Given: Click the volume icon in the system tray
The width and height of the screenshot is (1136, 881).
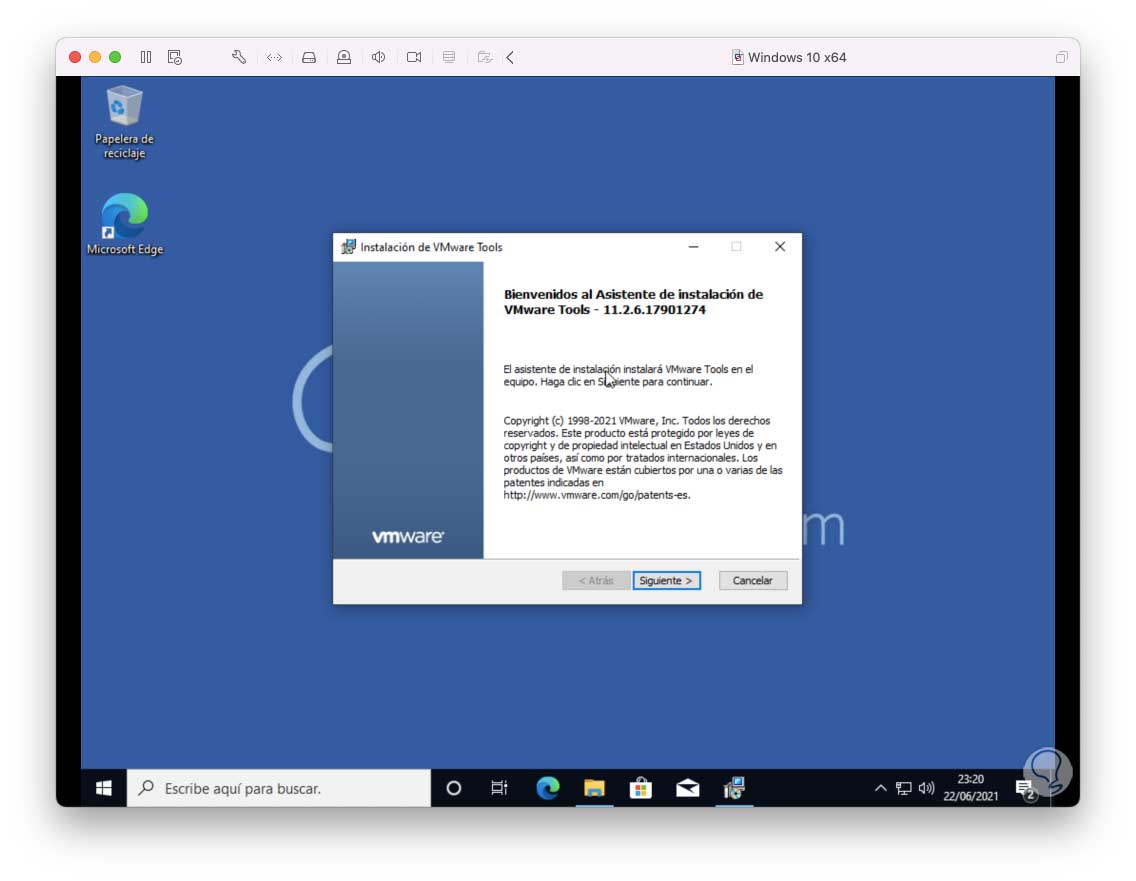Looking at the screenshot, I should tap(926, 788).
